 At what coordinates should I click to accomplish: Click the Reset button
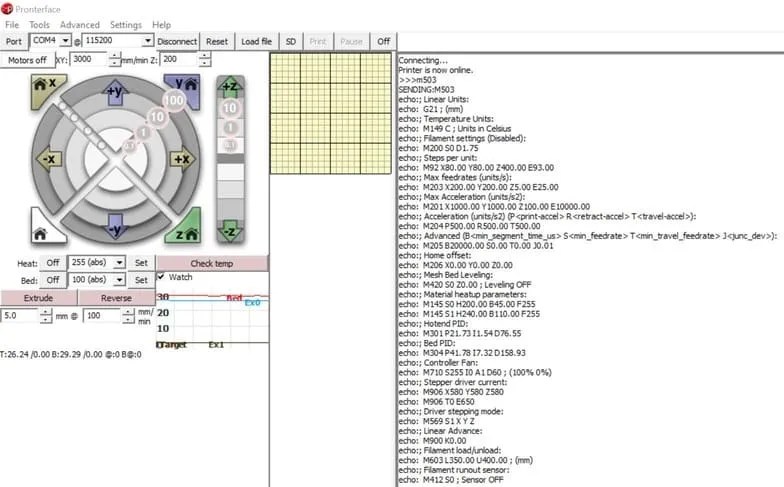[x=217, y=42]
